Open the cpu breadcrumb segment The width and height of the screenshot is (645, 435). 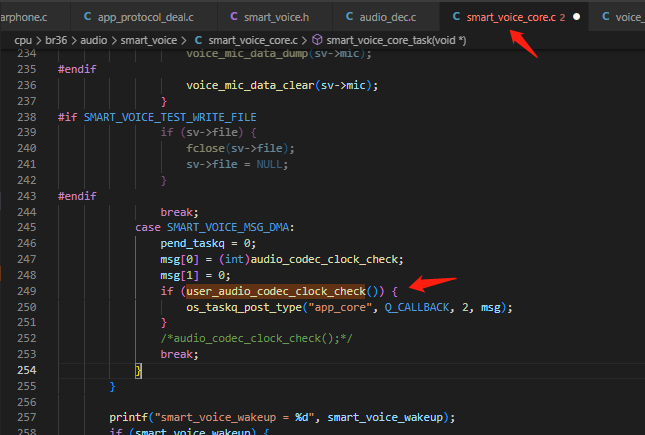coord(23,40)
